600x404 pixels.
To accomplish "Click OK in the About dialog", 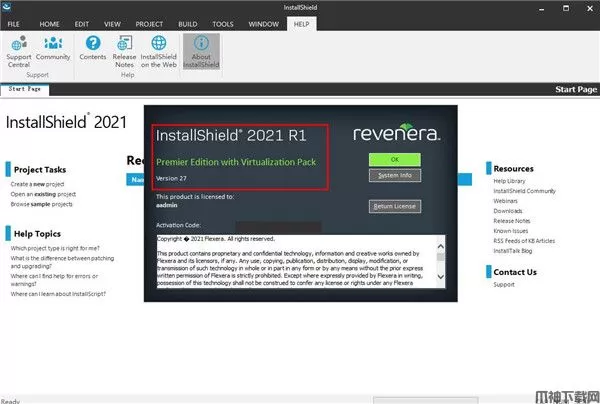I will pos(395,160).
